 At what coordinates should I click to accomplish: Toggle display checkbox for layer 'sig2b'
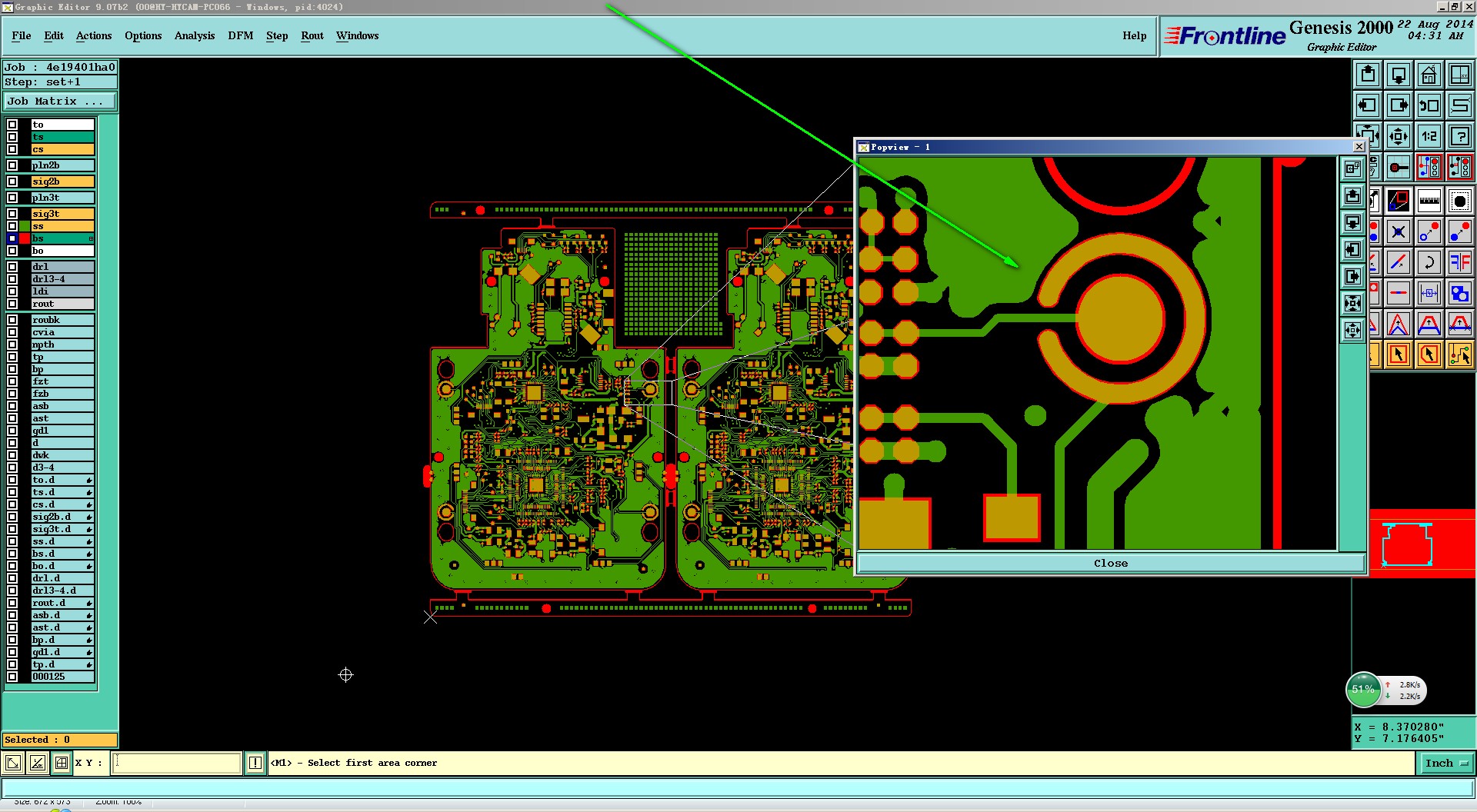coord(12,181)
